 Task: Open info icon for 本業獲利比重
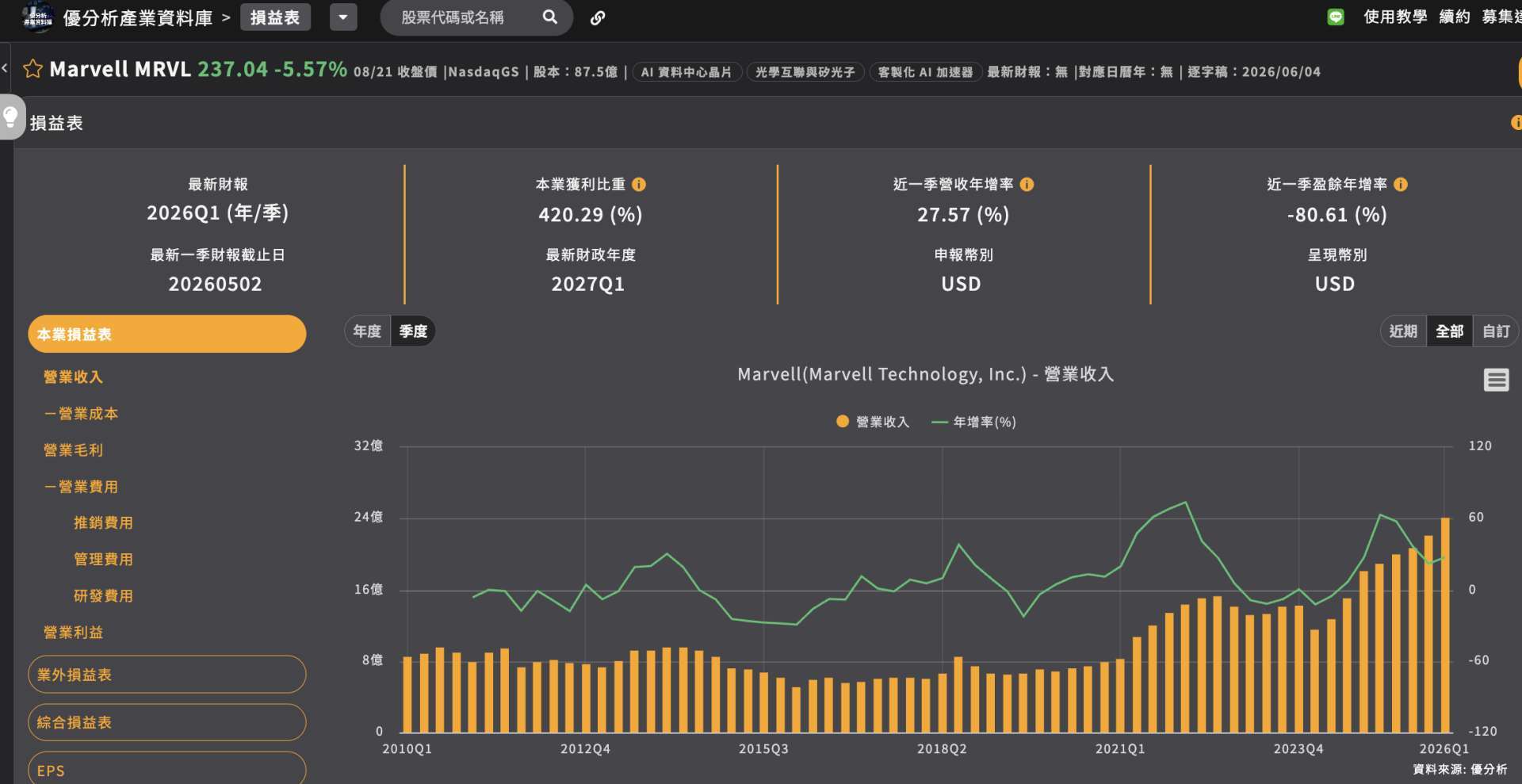tap(639, 185)
